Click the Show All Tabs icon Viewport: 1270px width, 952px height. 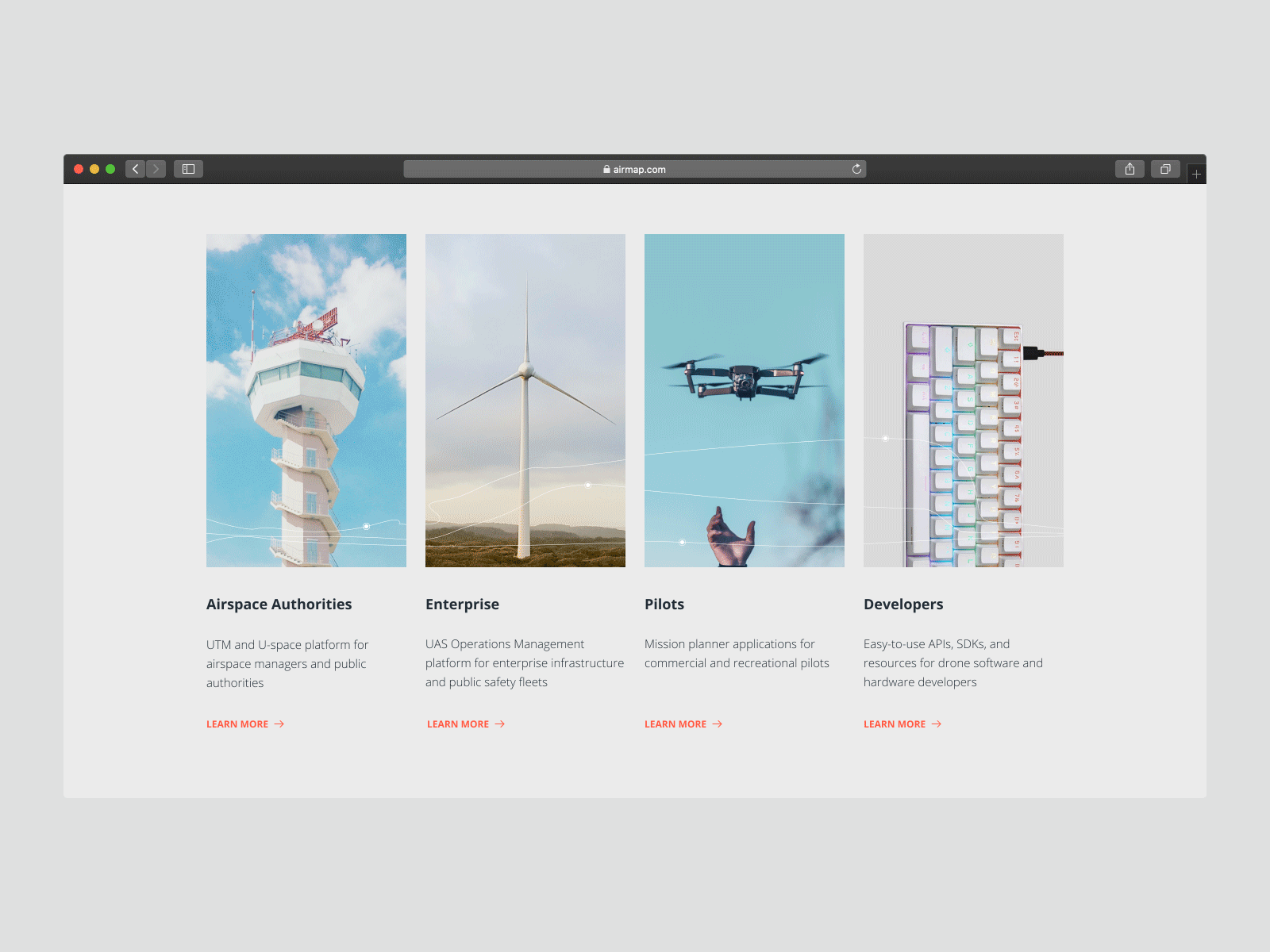[1165, 168]
